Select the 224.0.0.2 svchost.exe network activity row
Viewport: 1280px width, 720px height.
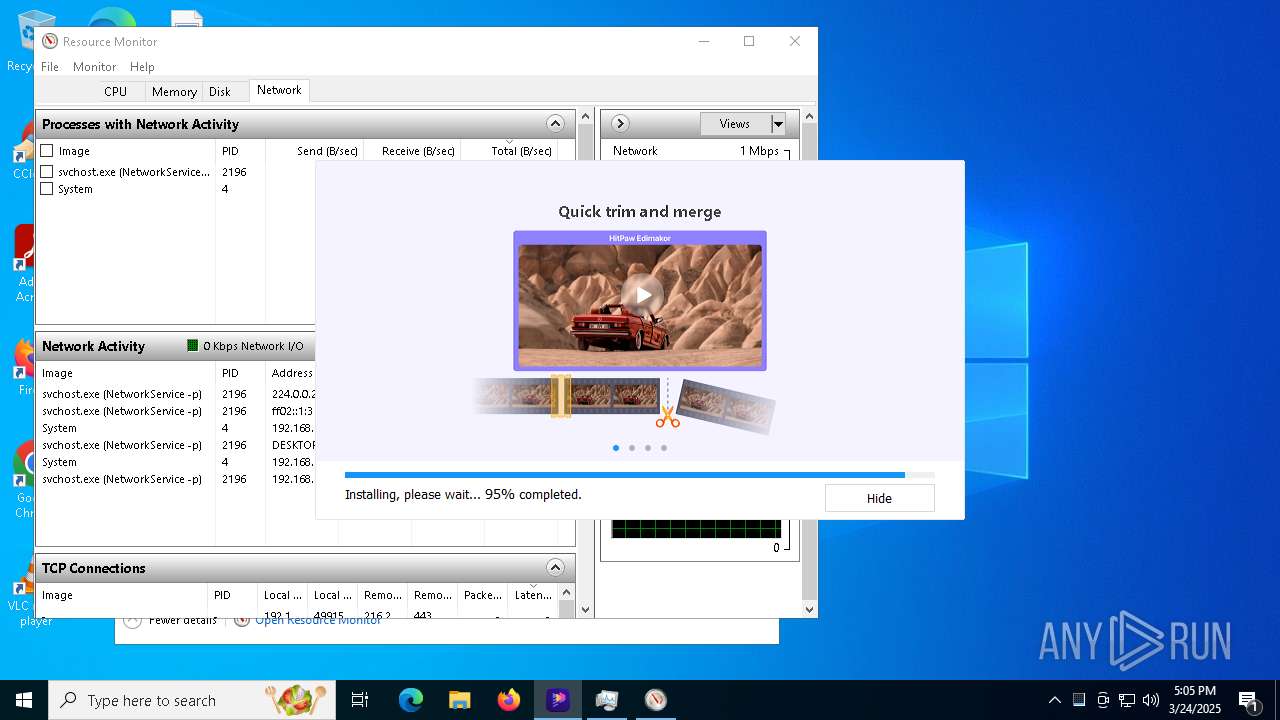point(176,394)
